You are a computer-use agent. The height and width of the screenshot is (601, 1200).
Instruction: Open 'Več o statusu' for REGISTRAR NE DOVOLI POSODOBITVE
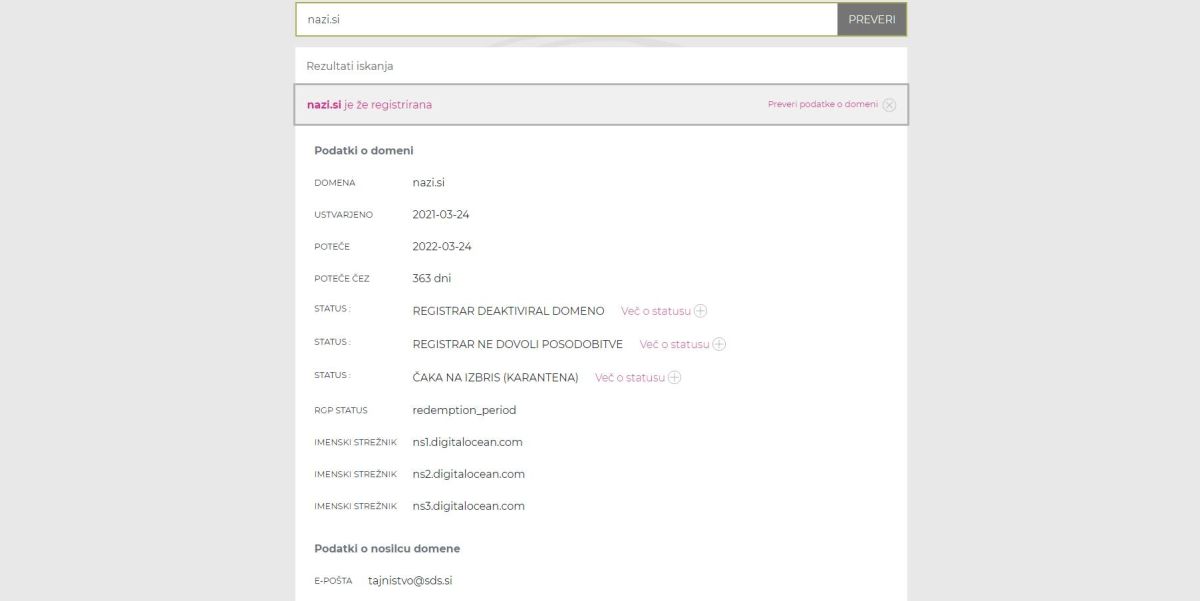674,344
